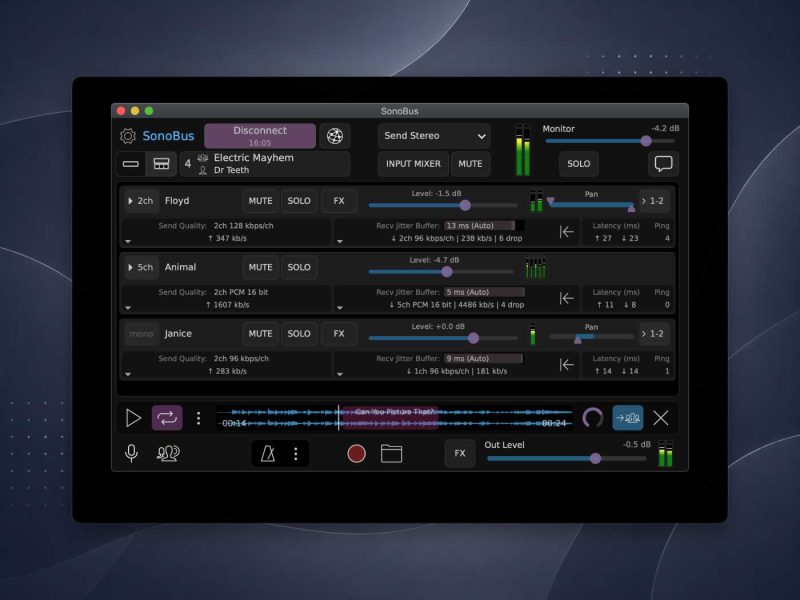Viewport: 800px width, 600px height.
Task: Open the recordings folder
Action: pos(391,453)
